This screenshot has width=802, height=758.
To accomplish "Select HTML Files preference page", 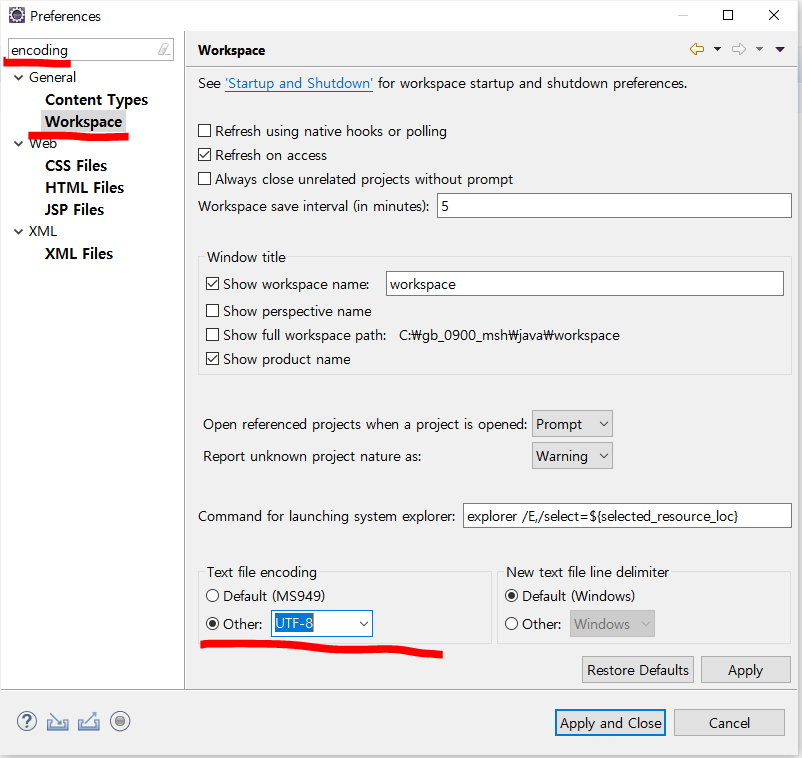I will (x=84, y=188).
